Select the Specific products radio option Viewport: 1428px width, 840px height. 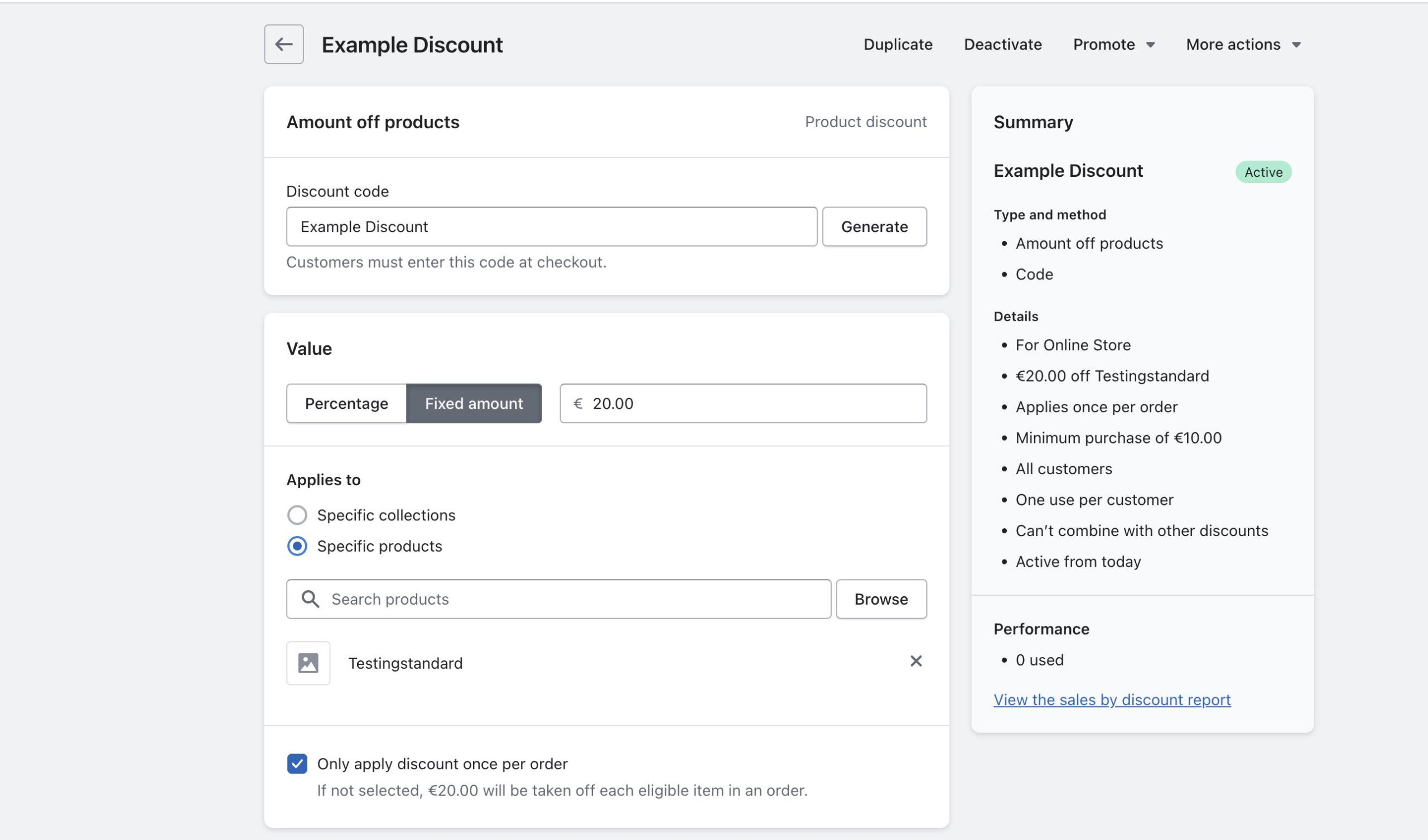297,546
